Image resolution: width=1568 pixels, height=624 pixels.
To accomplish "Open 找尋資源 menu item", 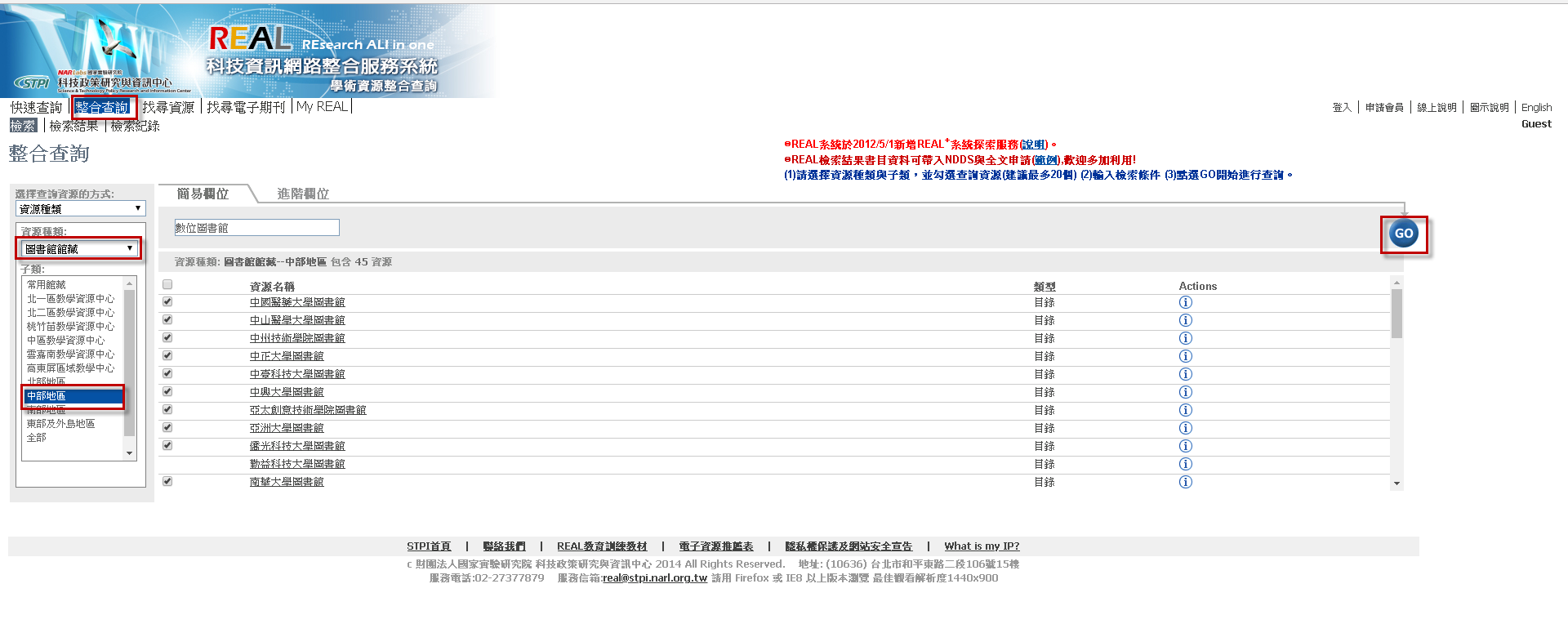I will (168, 107).
